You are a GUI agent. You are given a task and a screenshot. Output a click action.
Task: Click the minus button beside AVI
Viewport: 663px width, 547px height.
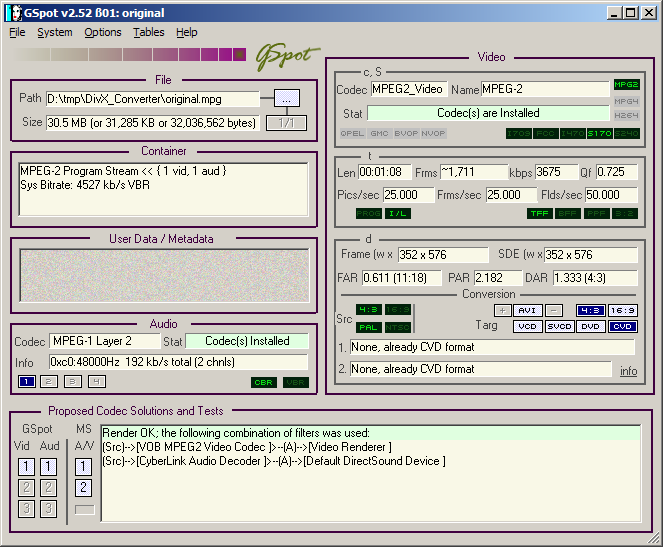click(x=554, y=311)
